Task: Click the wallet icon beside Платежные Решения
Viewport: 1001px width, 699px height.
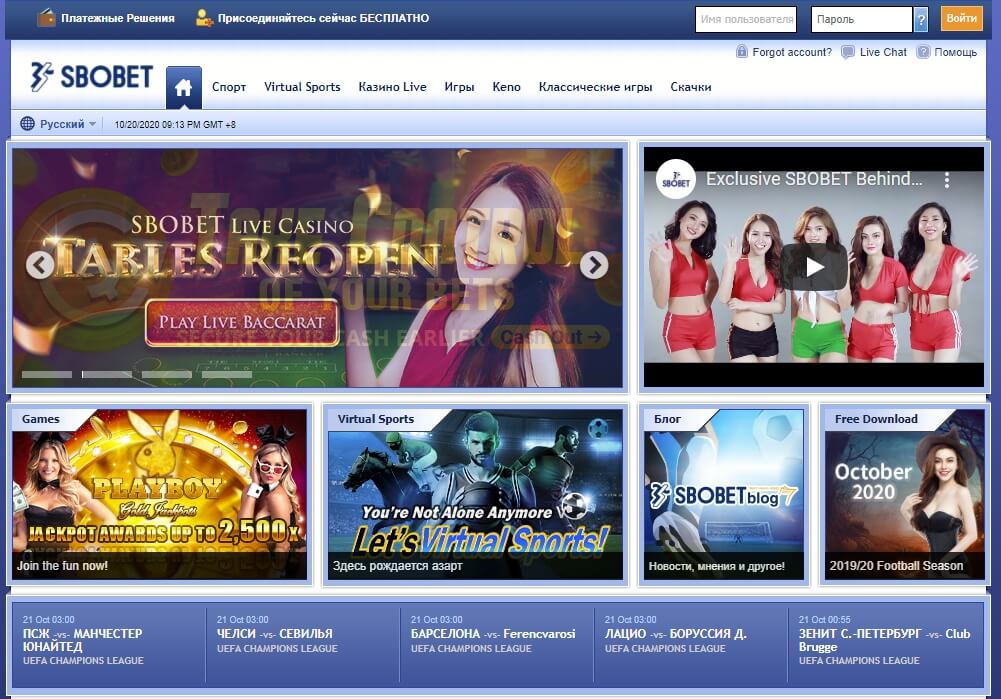Action: [46, 17]
